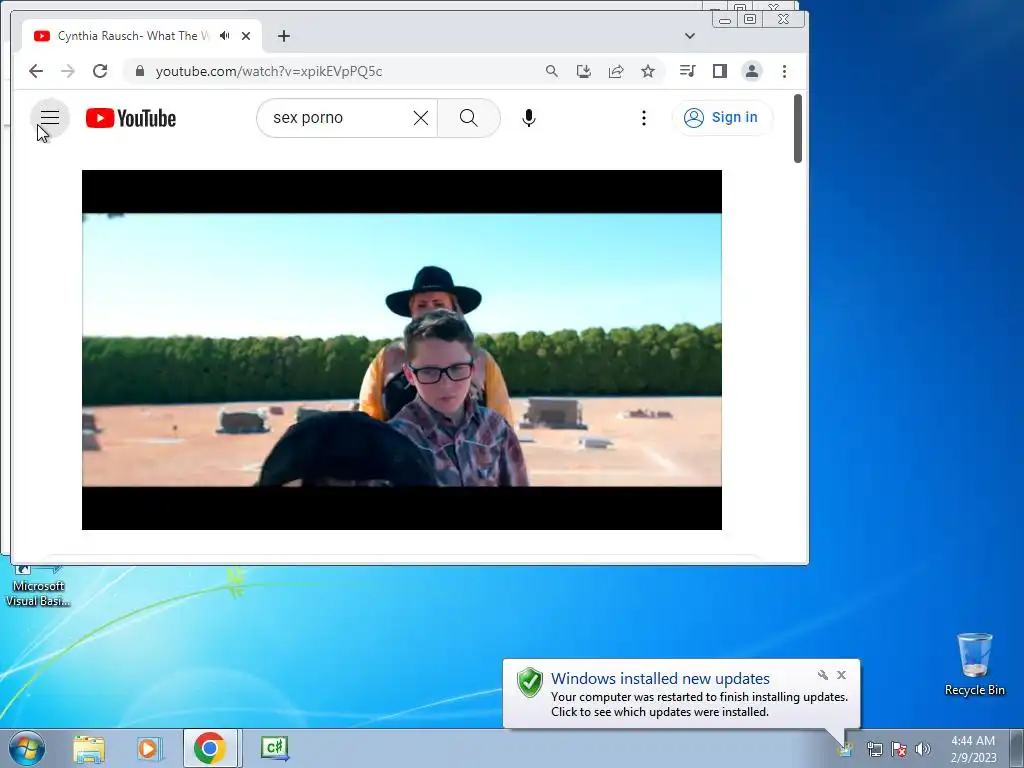Screen dimensions: 1024x768
Task: Open the Chrome profile avatar menu
Action: click(752, 71)
